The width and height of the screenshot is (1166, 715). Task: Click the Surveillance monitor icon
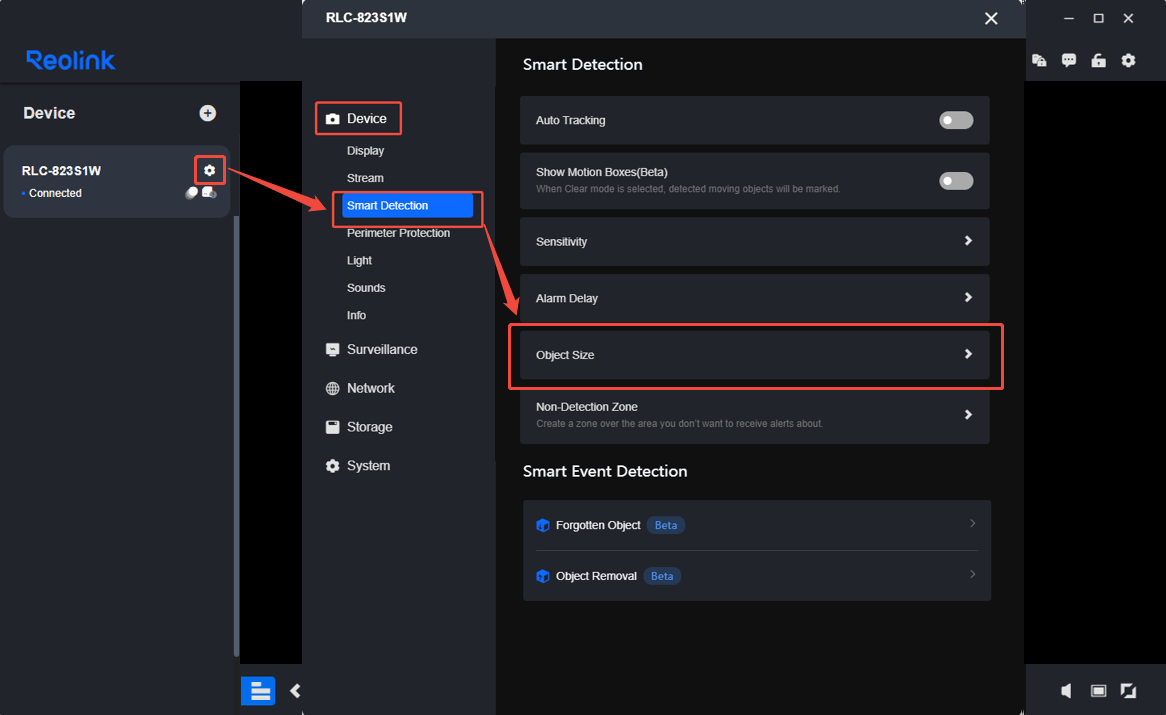point(332,349)
